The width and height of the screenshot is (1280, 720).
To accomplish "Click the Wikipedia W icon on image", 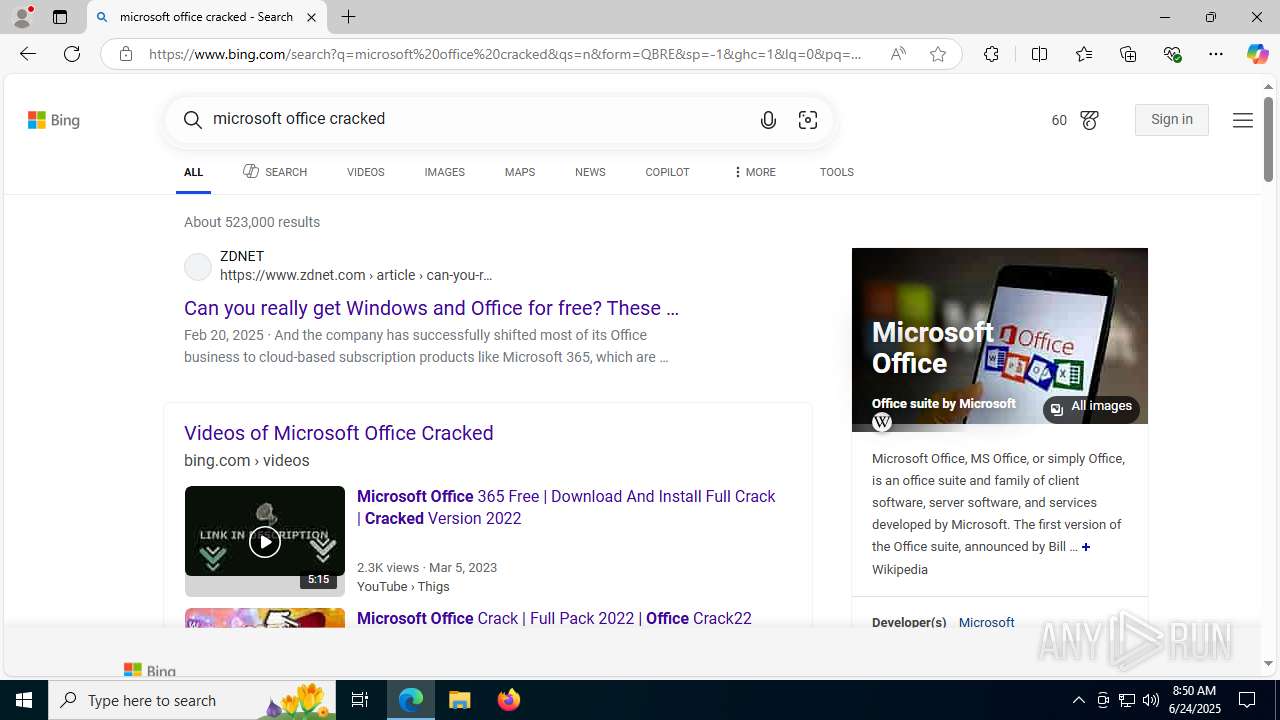I will (x=881, y=422).
